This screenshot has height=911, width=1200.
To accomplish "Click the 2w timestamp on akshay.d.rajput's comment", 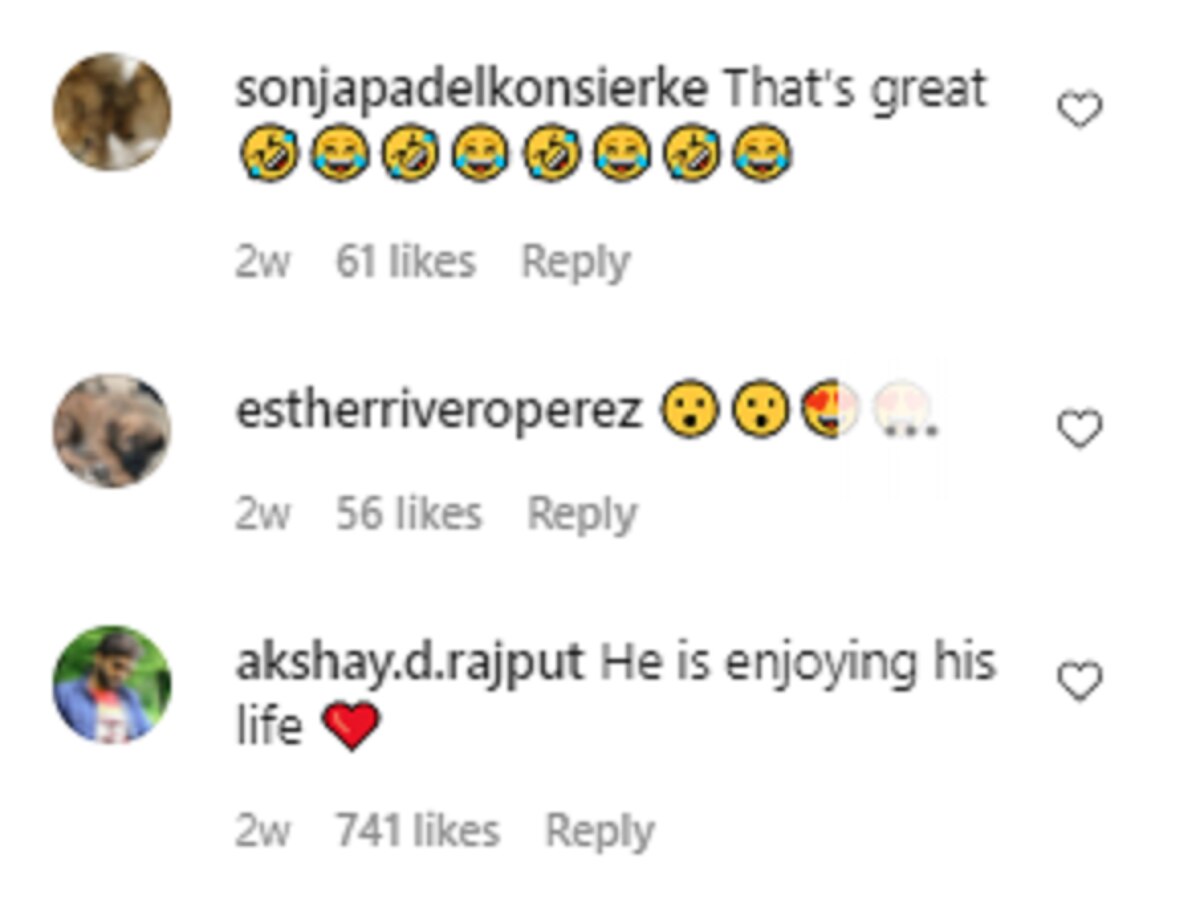I will coord(263,831).
